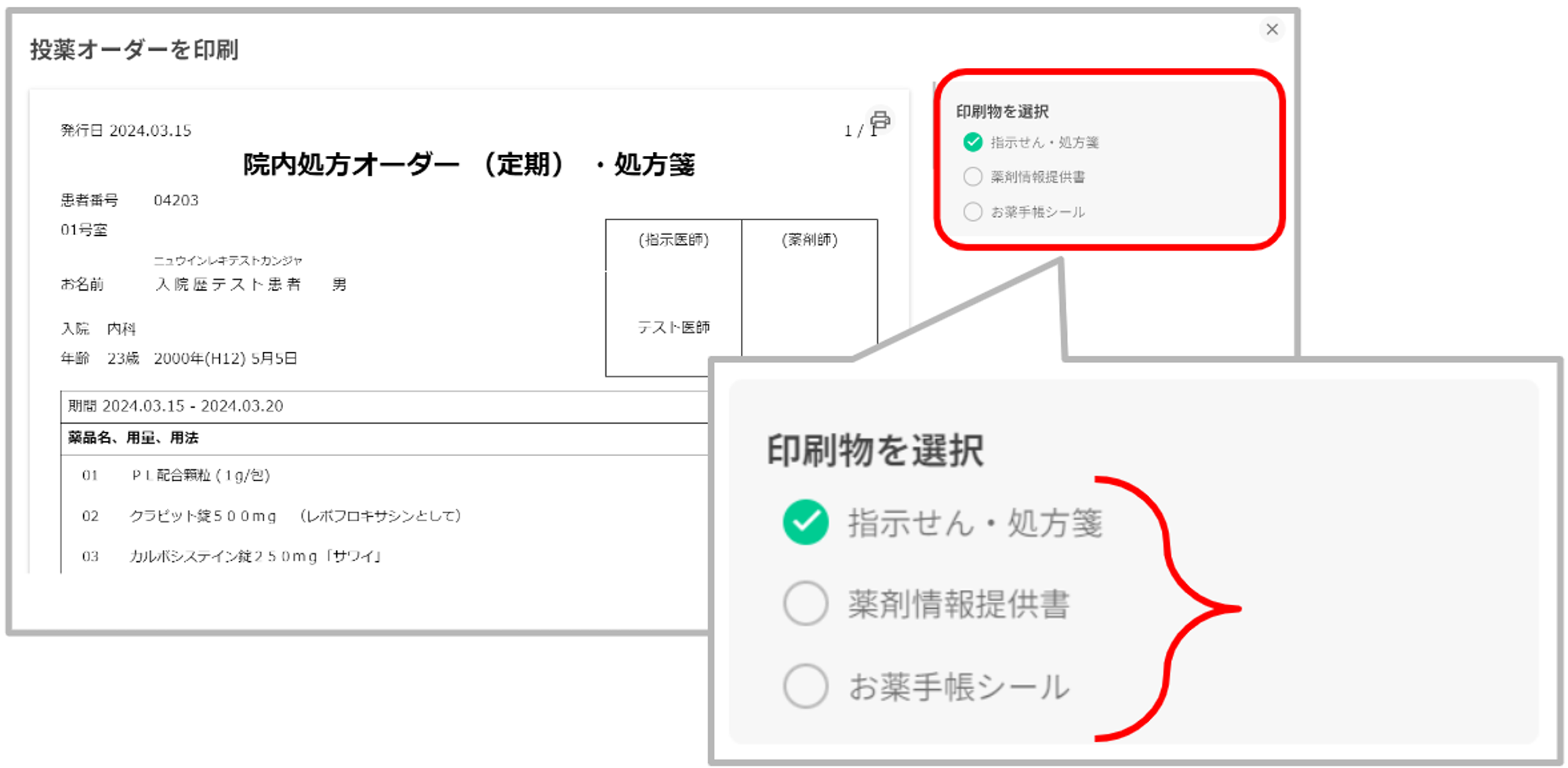The image size is (1568, 768).
Task: Select お薬手帳シール radio in small red-outlined panel
Action: coord(973,212)
